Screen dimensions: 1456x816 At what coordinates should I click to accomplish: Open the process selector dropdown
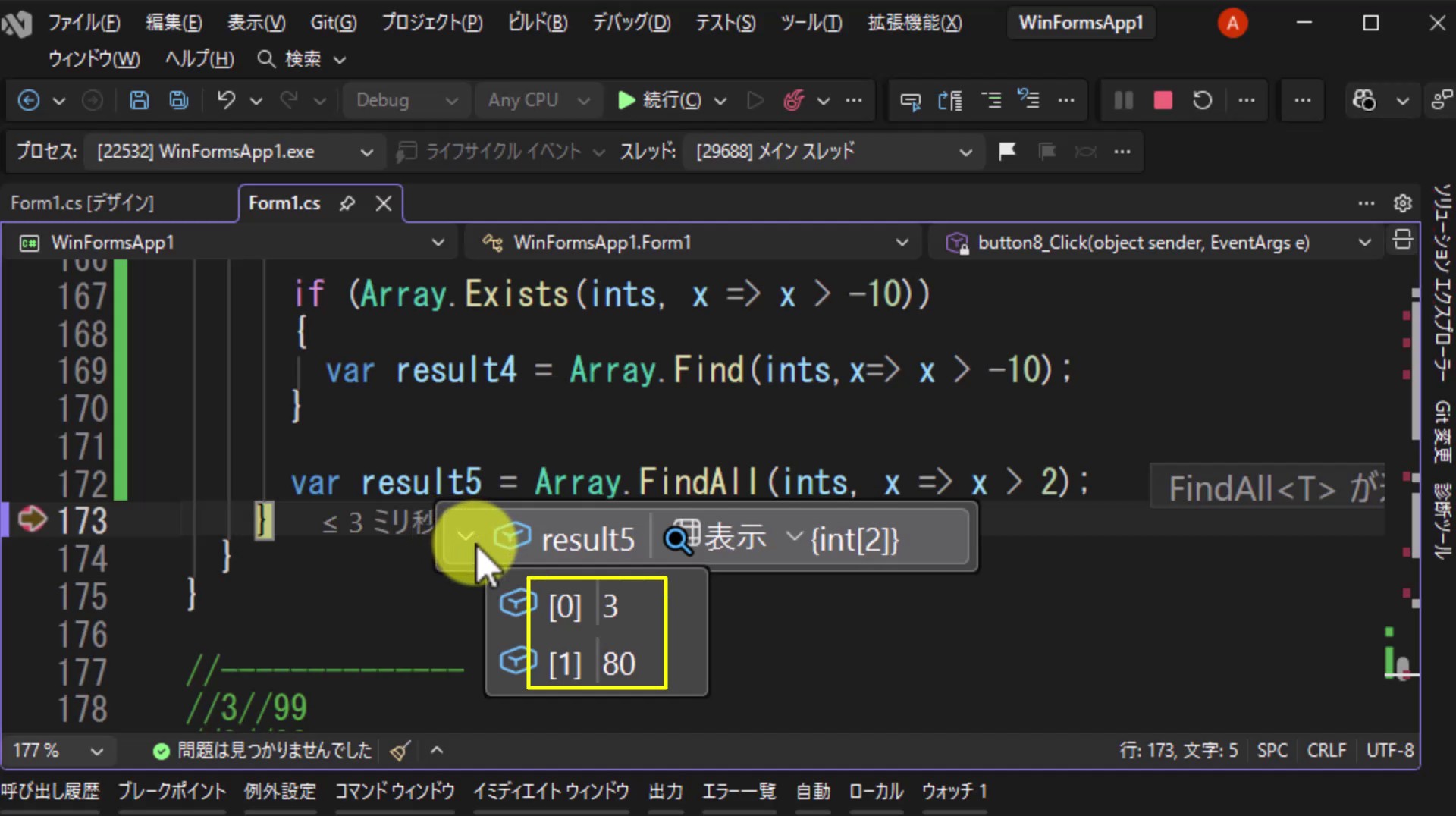point(234,152)
